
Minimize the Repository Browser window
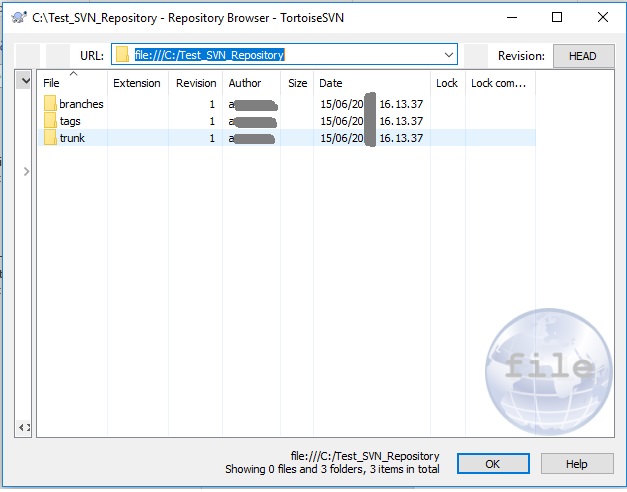[512, 18]
